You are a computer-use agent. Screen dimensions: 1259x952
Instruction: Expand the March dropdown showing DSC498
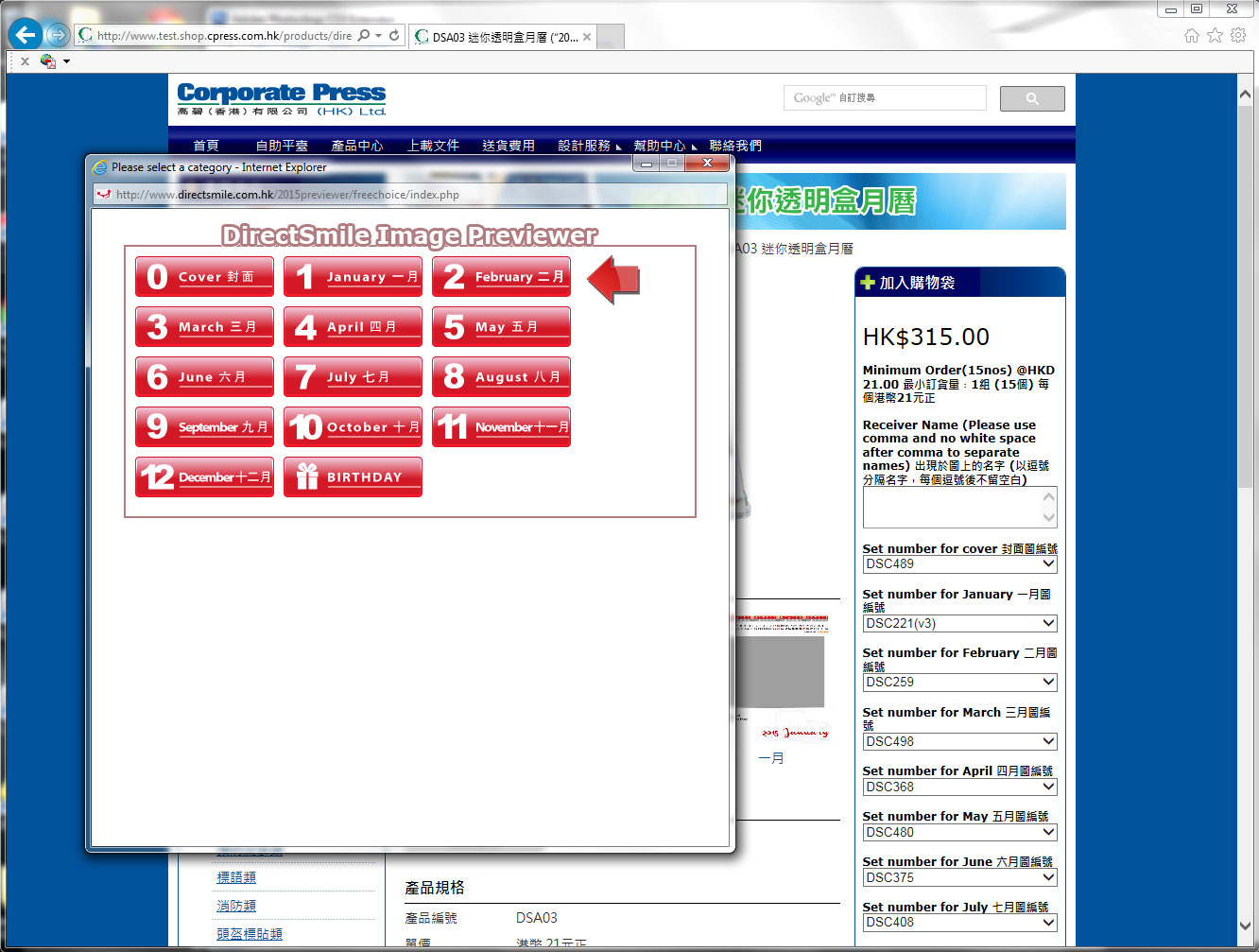coord(959,741)
